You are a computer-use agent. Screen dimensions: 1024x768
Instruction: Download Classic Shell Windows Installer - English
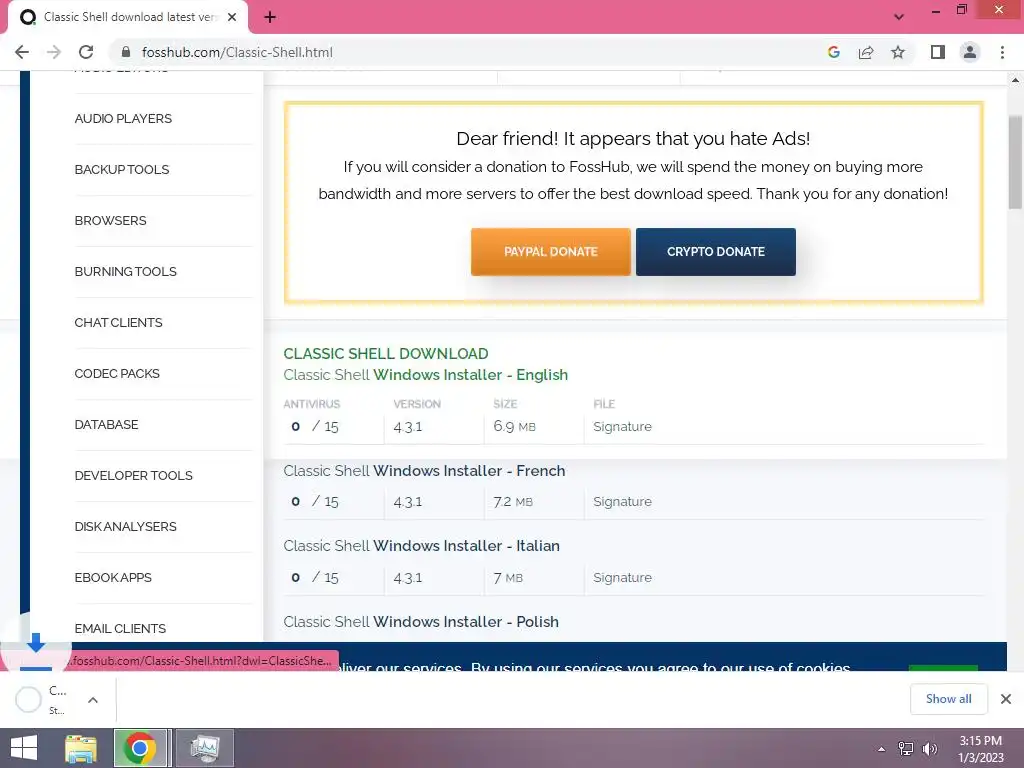coord(426,375)
